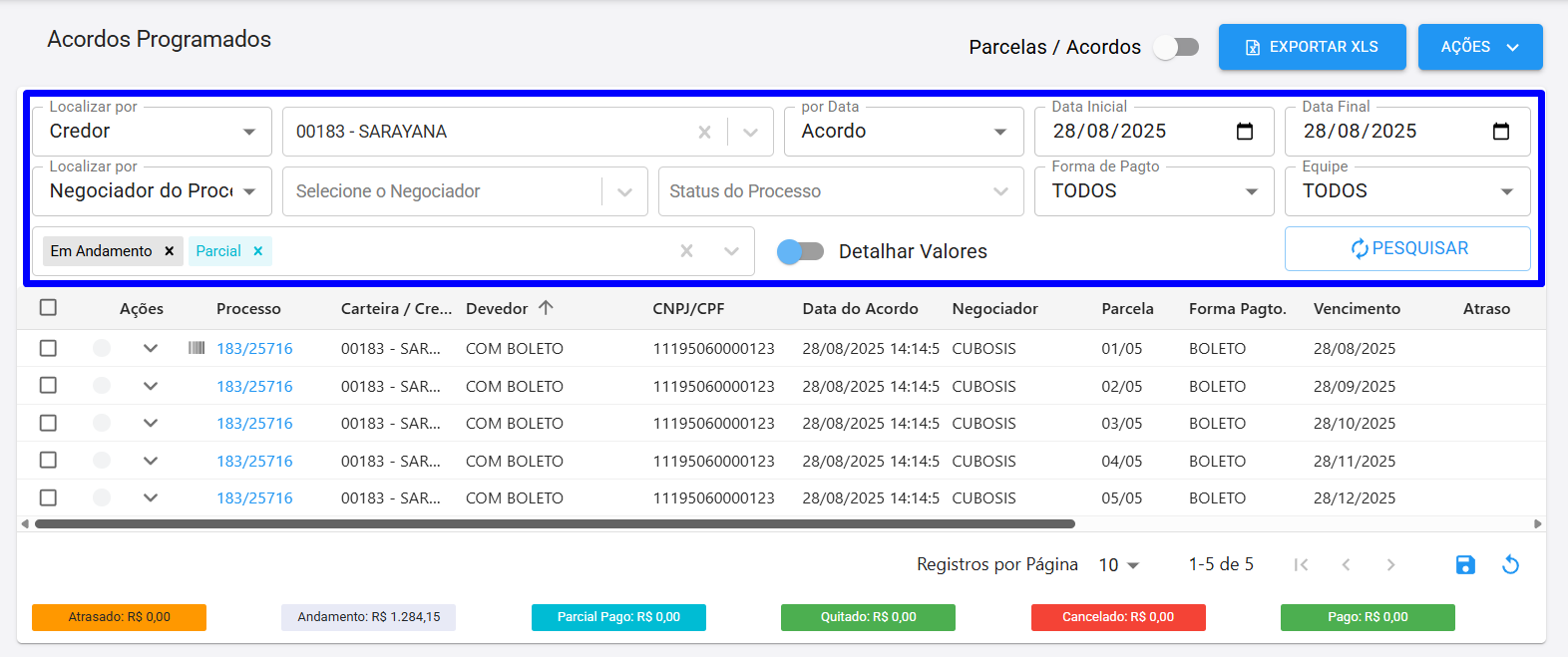This screenshot has height=657, width=1568.
Task: Tick the checkbox for parcela 03/05 row
Action: click(x=48, y=423)
